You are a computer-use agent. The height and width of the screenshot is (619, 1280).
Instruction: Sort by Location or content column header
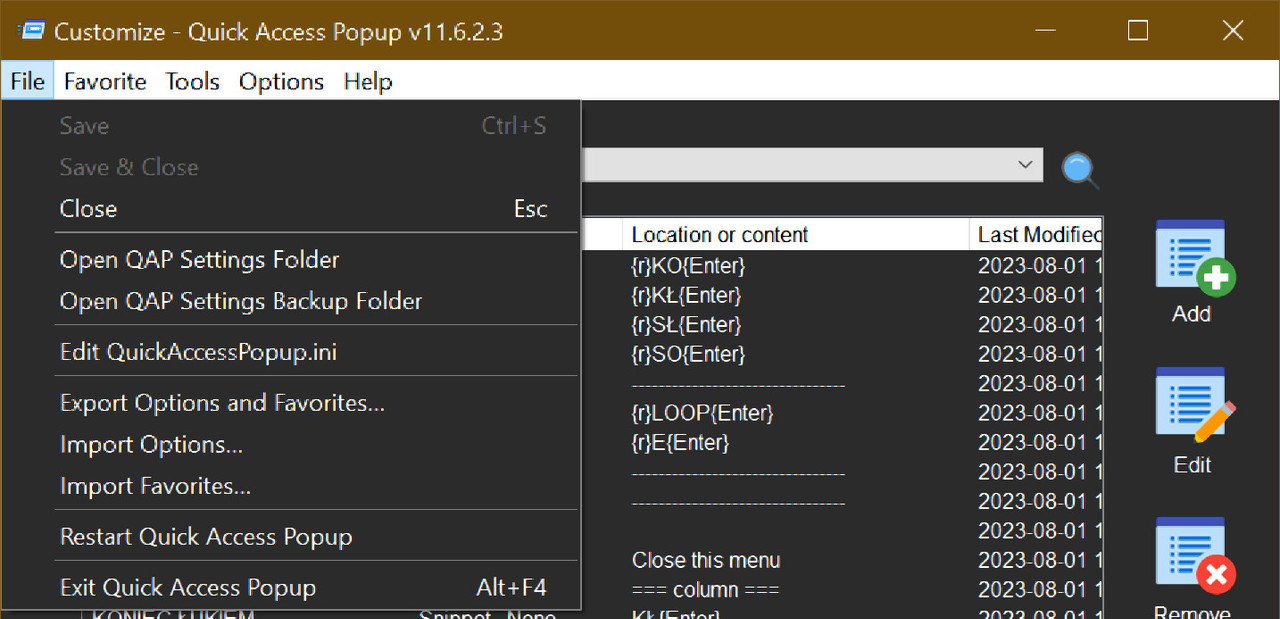(x=796, y=235)
